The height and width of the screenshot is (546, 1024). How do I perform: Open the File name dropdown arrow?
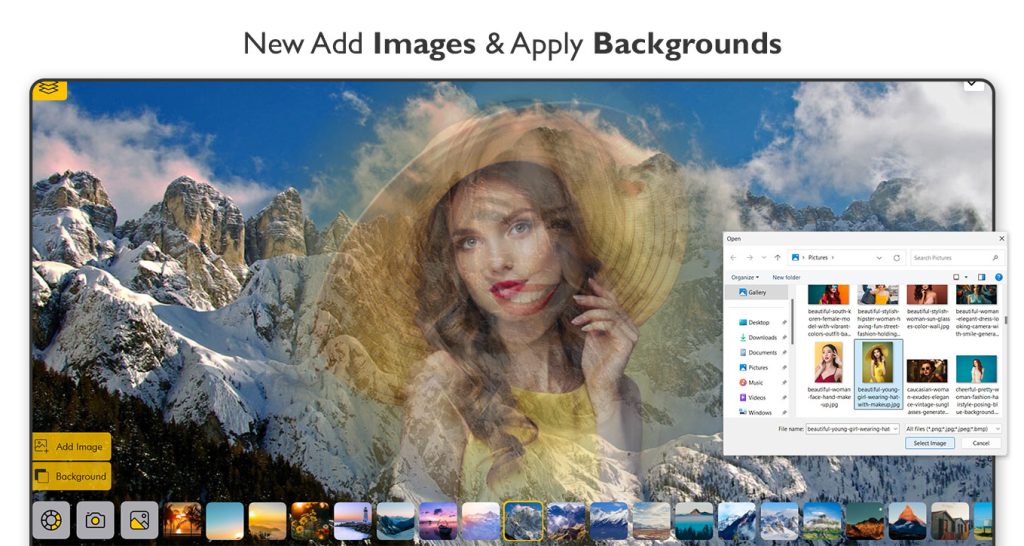[896, 429]
